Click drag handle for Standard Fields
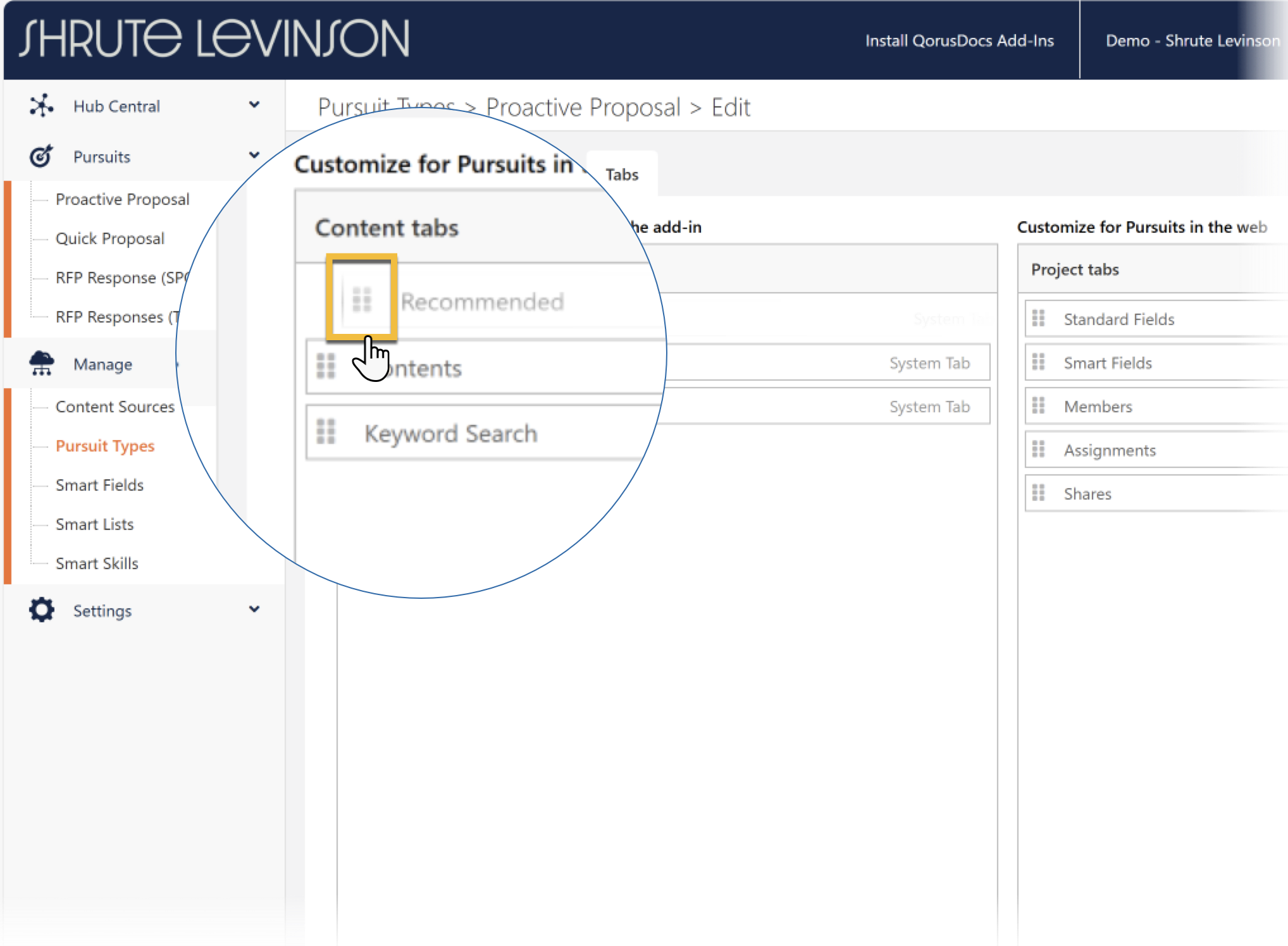The image size is (1288, 946). [x=1038, y=318]
